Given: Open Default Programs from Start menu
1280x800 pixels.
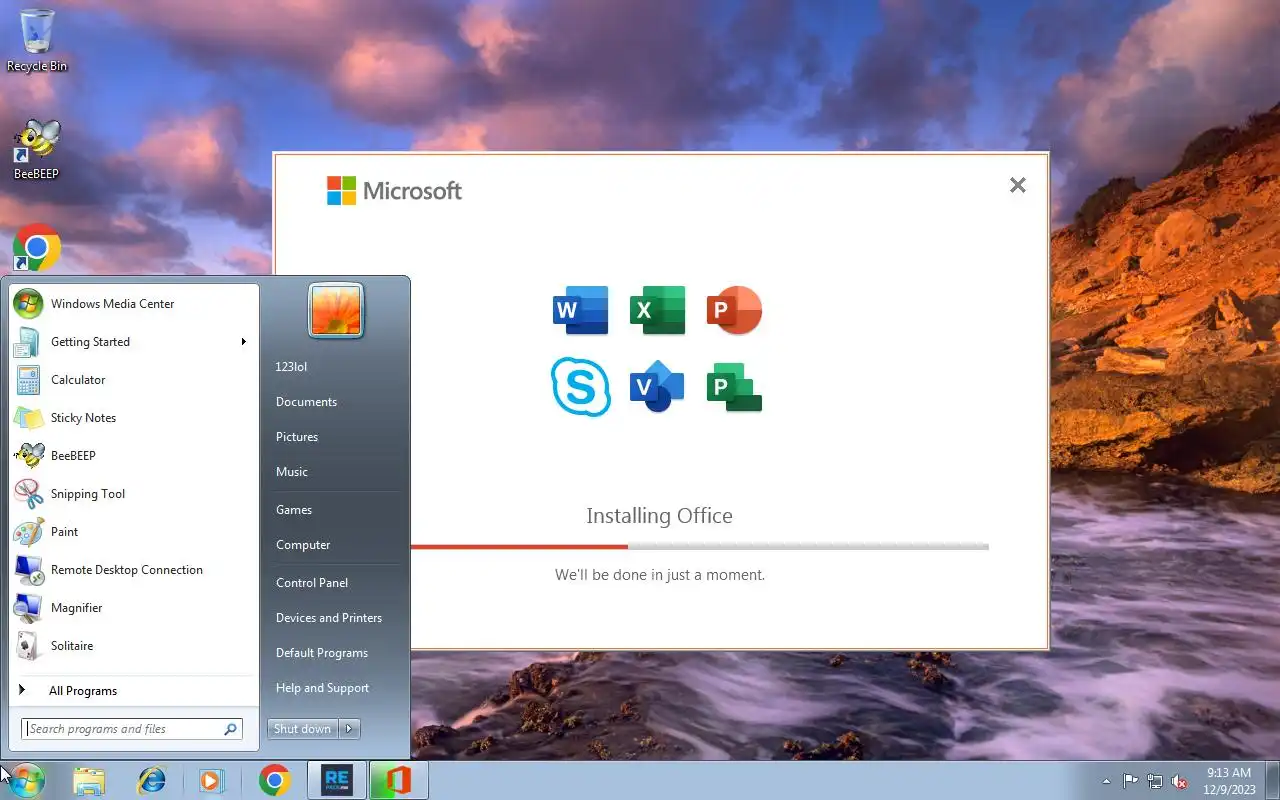Looking at the screenshot, I should point(335,652).
